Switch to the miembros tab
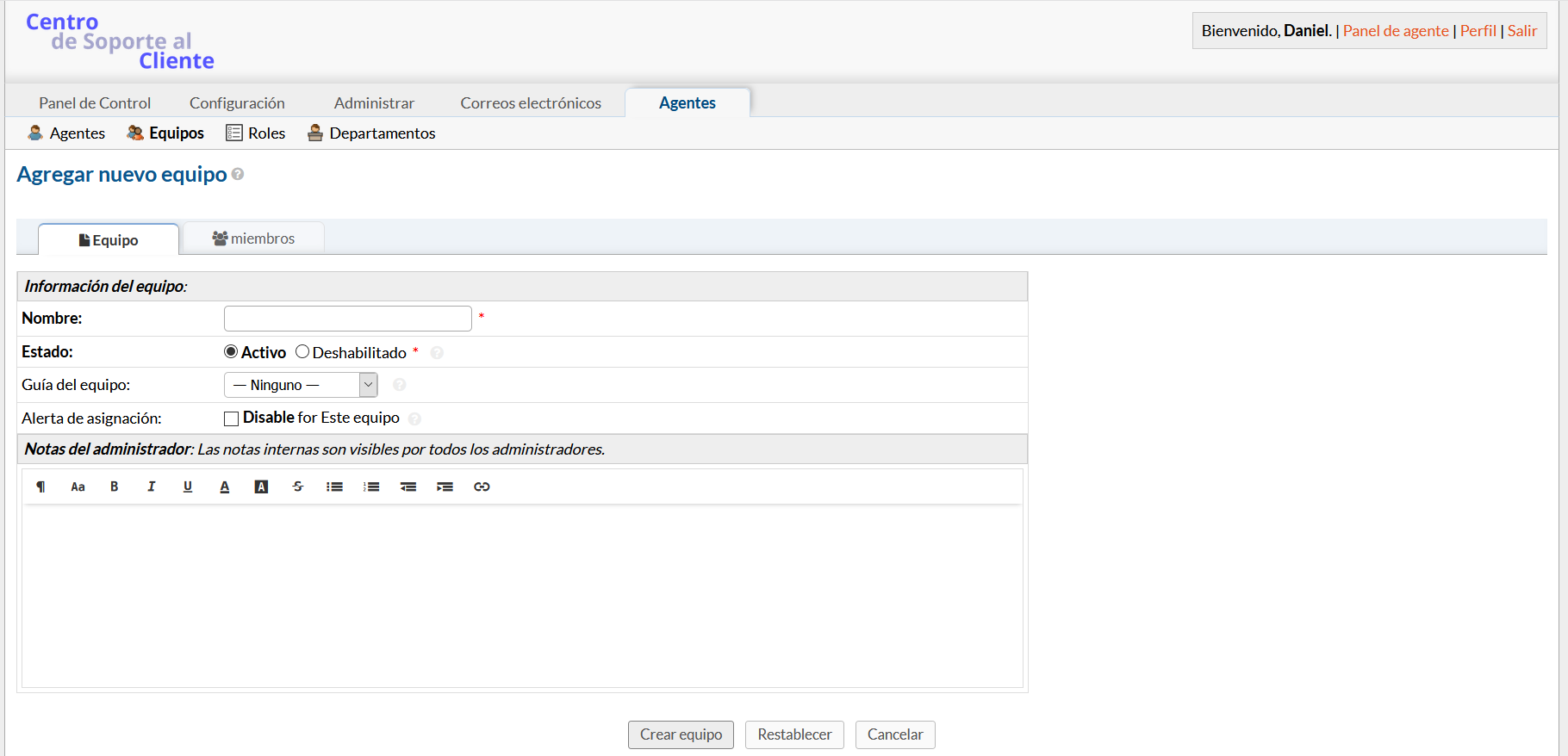This screenshot has height=756, width=1568. pos(253,239)
